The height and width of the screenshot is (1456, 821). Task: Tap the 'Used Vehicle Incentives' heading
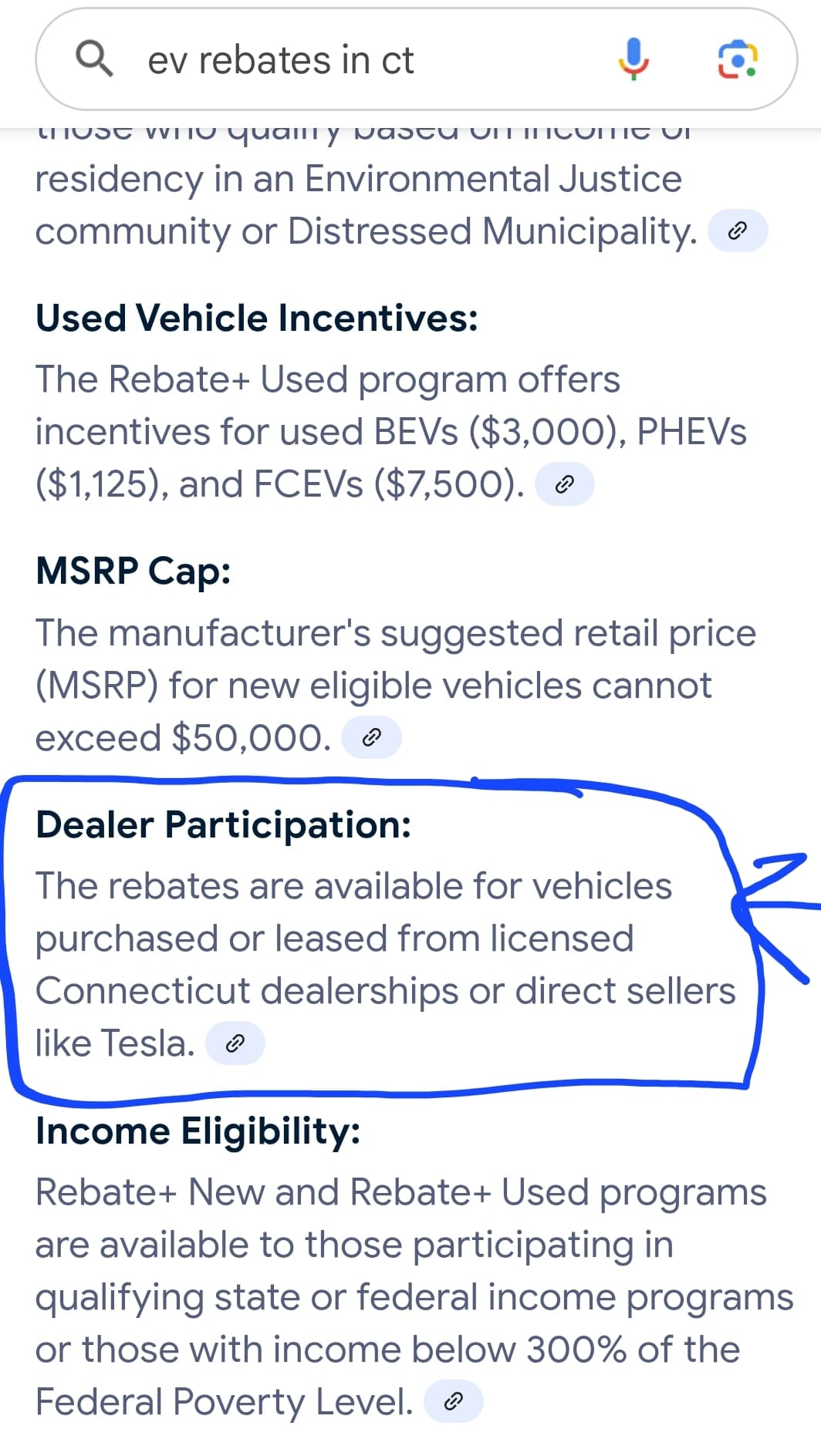click(x=255, y=317)
